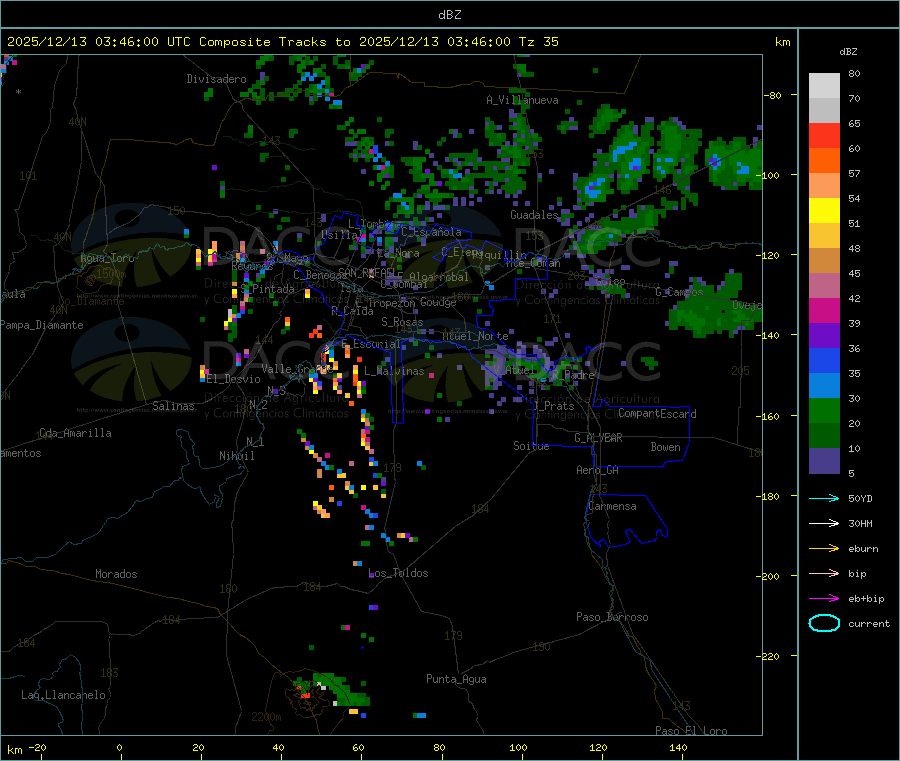The image size is (900, 761).
Task: Click the Morados map label
Action: [116, 574]
